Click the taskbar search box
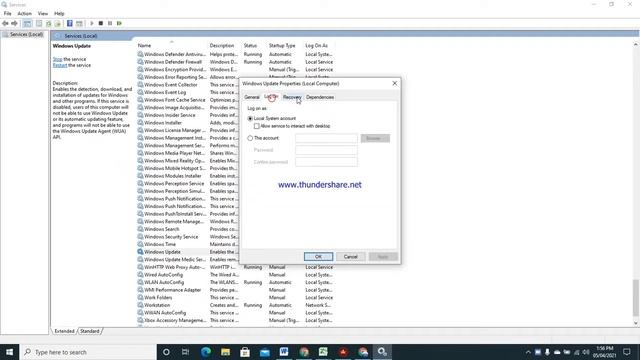The width and height of the screenshot is (640, 360). click(x=88, y=352)
